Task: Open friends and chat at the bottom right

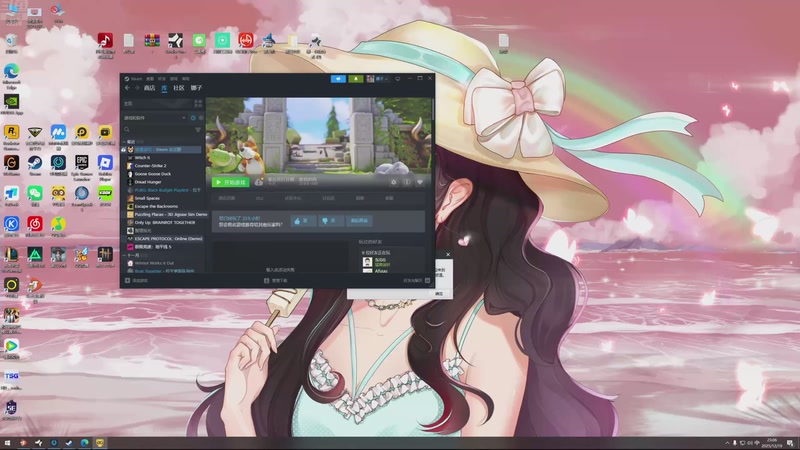Action: click(416, 281)
